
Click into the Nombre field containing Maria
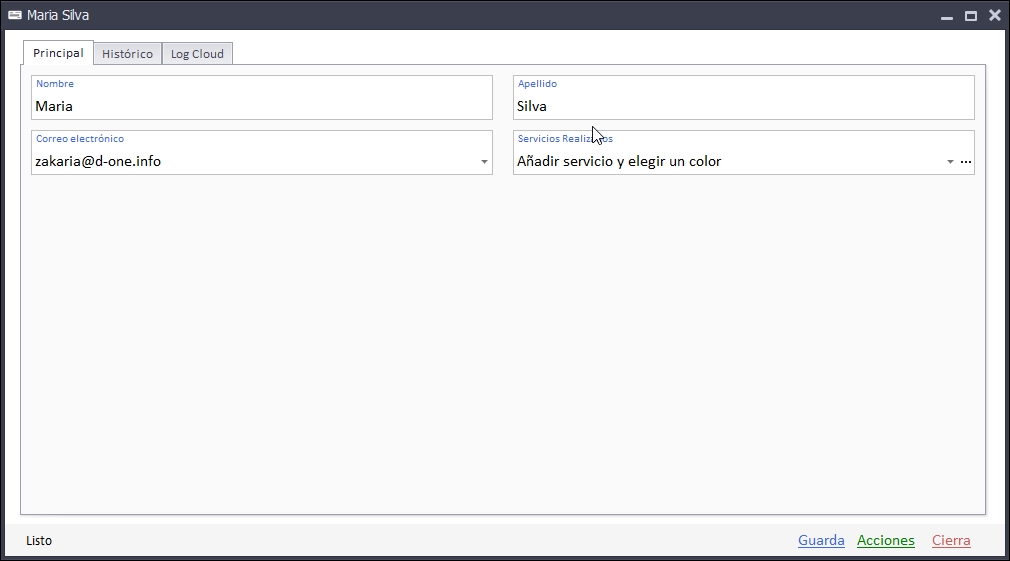(x=260, y=106)
